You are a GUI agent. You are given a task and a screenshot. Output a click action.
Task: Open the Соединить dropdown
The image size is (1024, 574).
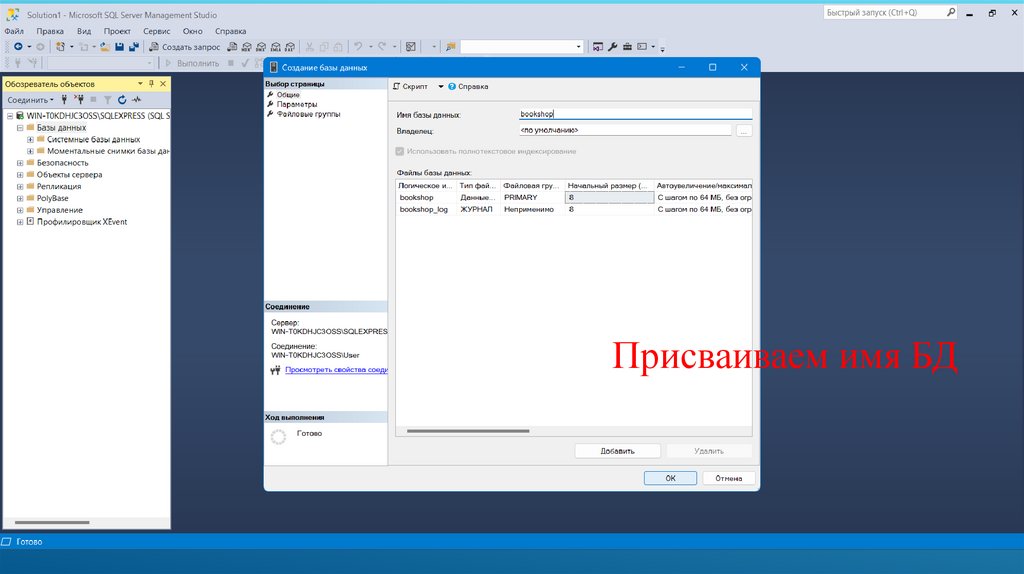(30, 100)
